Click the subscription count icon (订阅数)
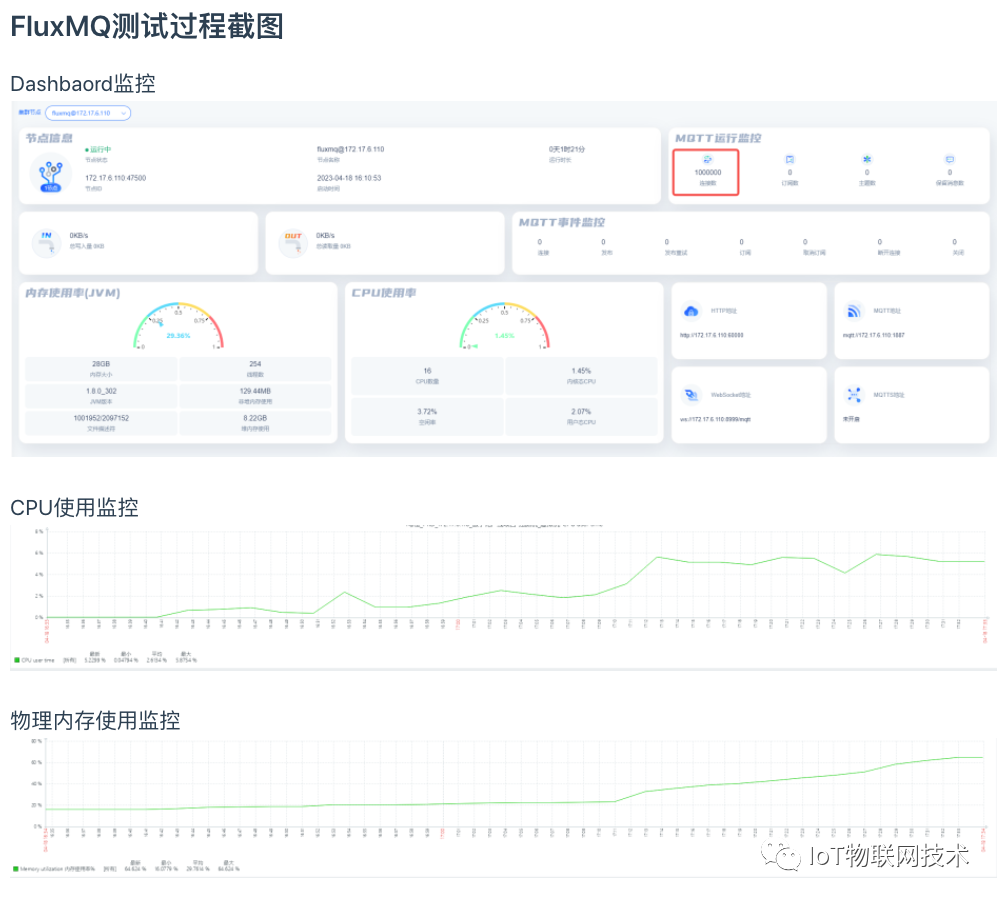Viewport: 1002px width, 900px height. 790,159
